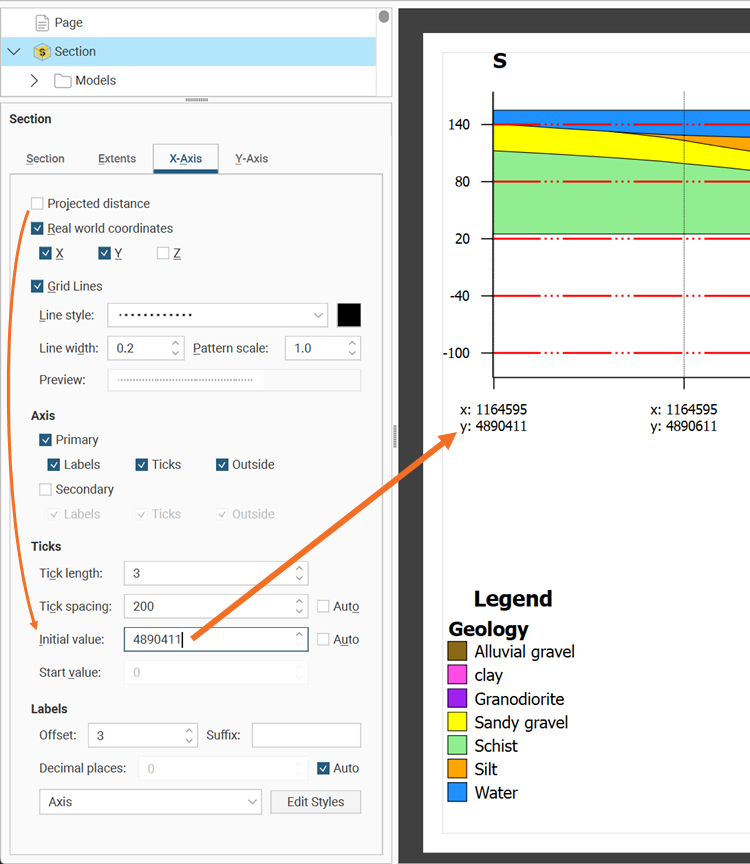This screenshot has height=864, width=750.
Task: Click the Sandy gravel yellow legend swatch
Action: tap(457, 722)
